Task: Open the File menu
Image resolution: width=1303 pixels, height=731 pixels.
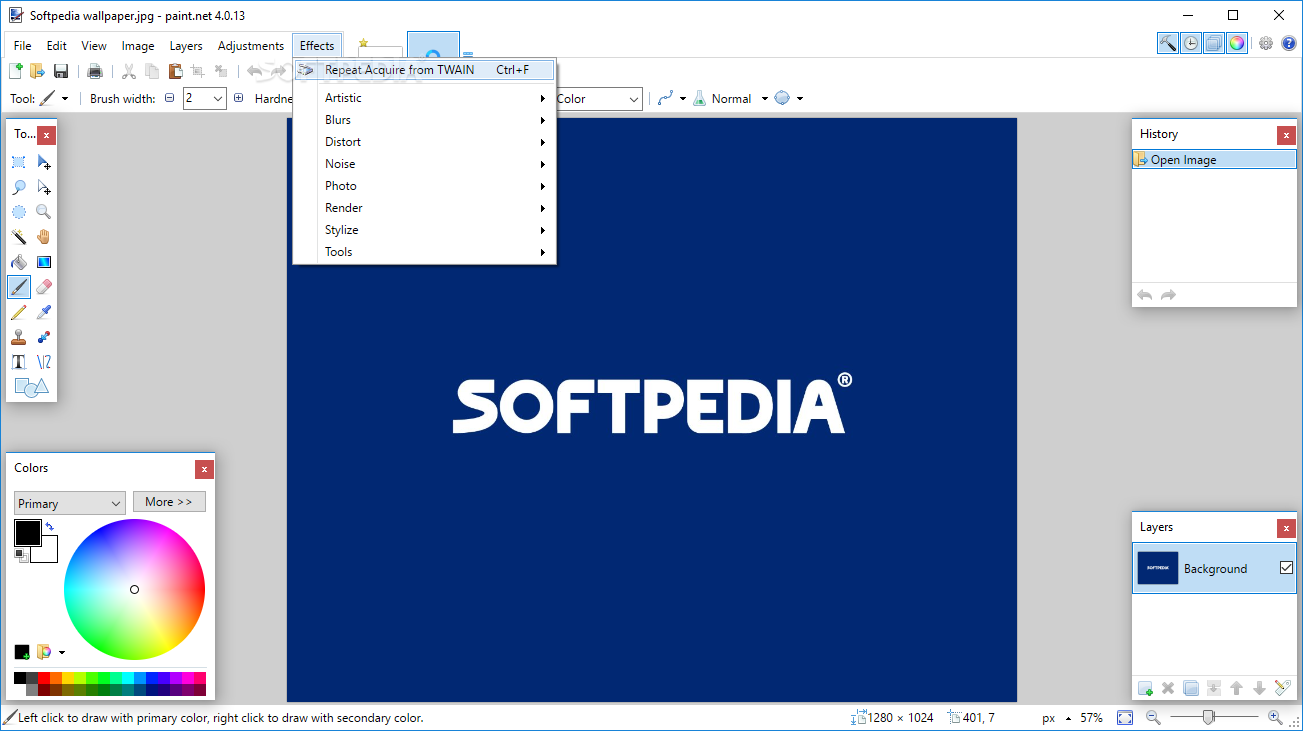Action: tap(22, 45)
